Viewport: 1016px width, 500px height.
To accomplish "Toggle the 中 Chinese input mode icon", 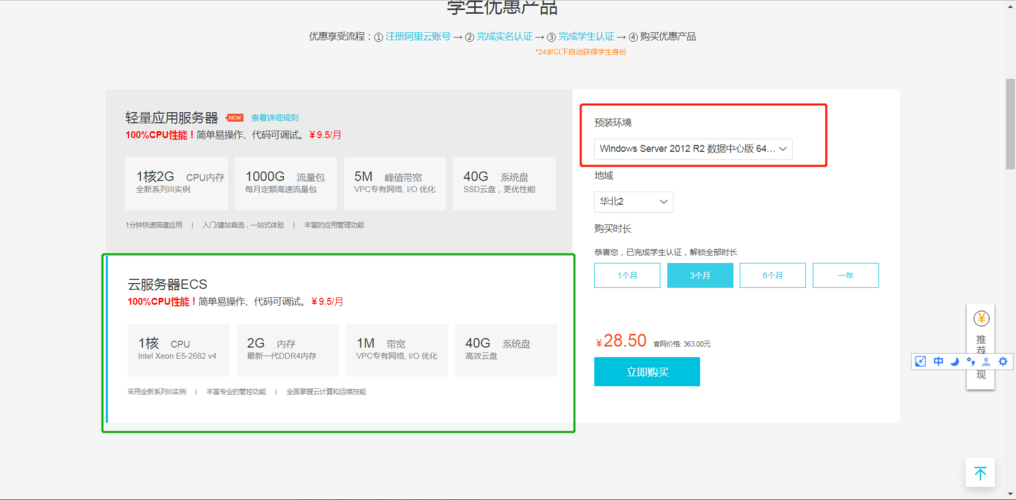I will (x=938, y=361).
